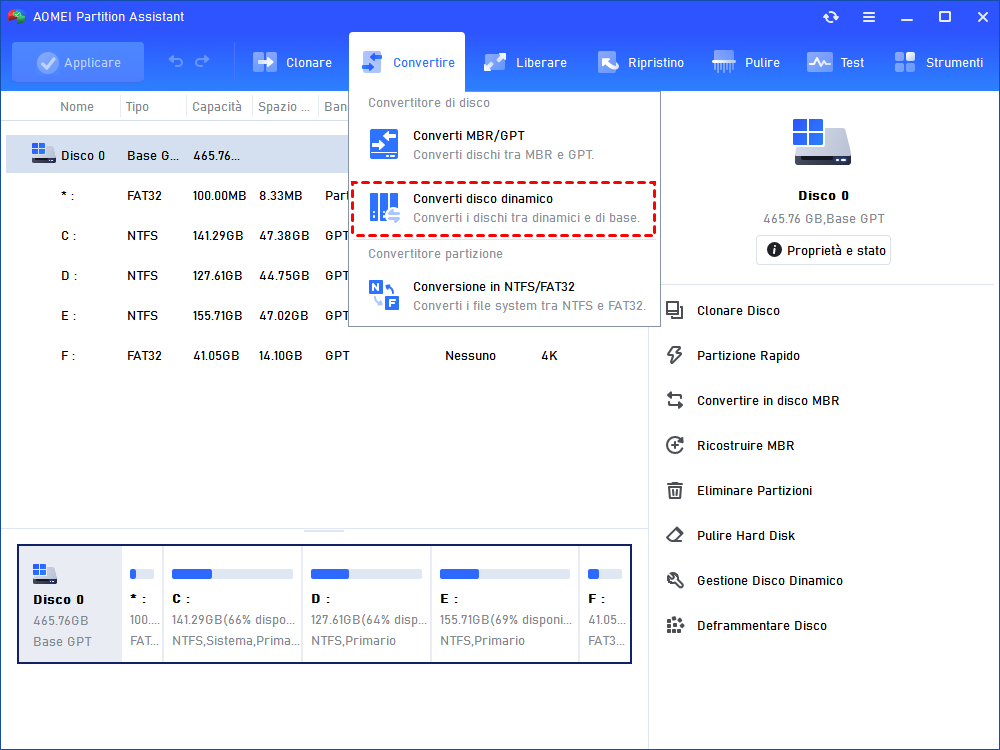
Task: Choose Gestione Disco Dinamico option
Action: pos(769,580)
